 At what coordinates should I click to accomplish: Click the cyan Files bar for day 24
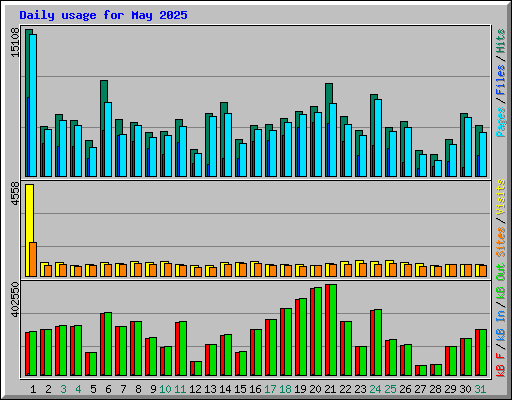coord(378,138)
